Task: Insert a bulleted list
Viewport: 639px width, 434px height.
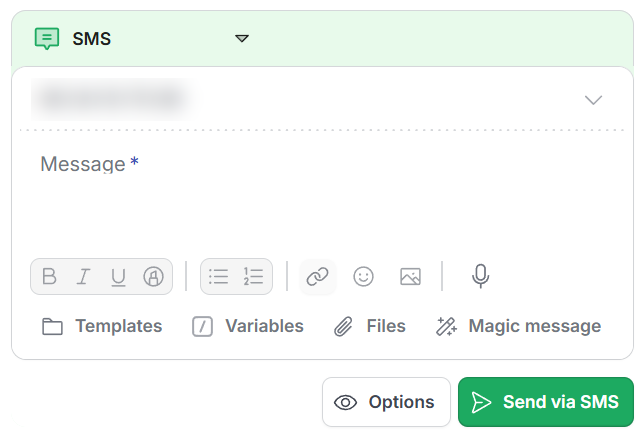Action: point(218,276)
